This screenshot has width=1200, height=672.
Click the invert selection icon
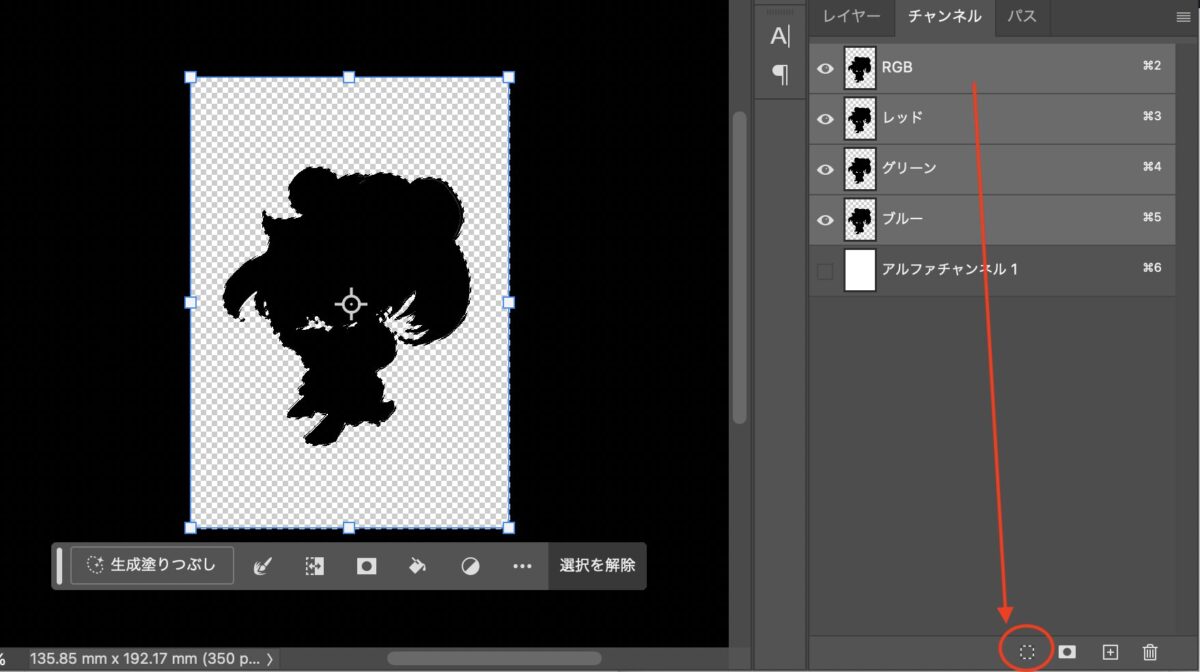[314, 566]
